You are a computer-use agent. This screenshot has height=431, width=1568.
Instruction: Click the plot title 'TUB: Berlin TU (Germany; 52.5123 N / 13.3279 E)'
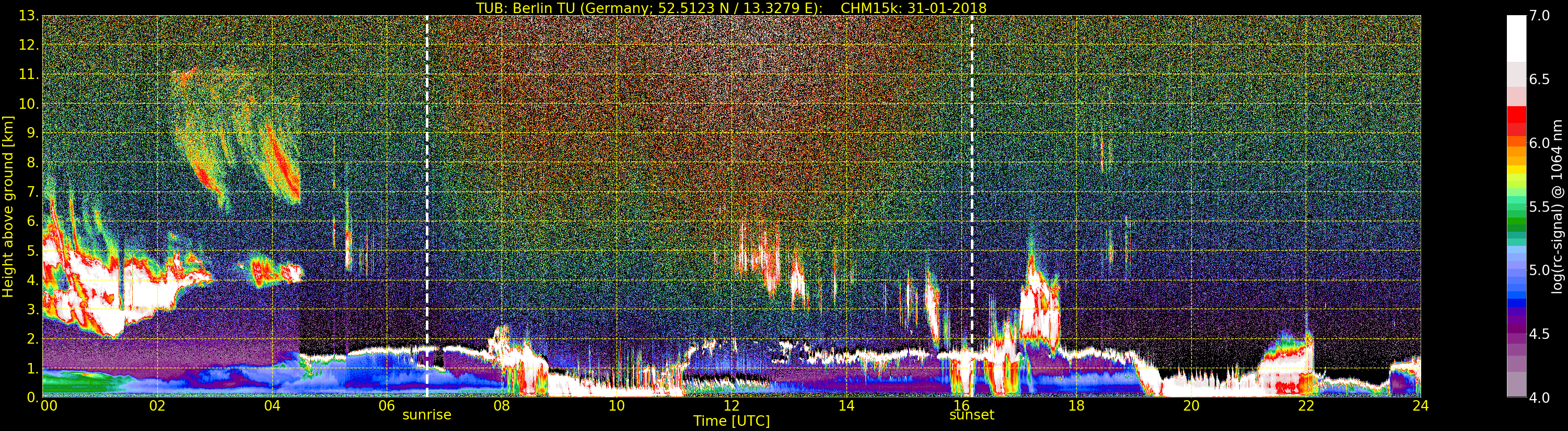649,8
